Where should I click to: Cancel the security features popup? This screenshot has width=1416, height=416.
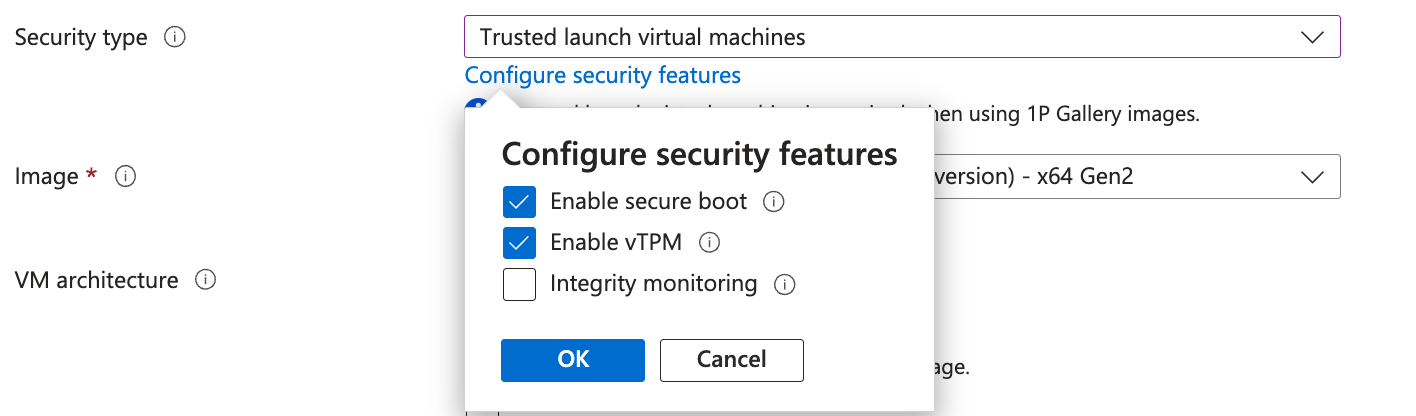pos(731,360)
